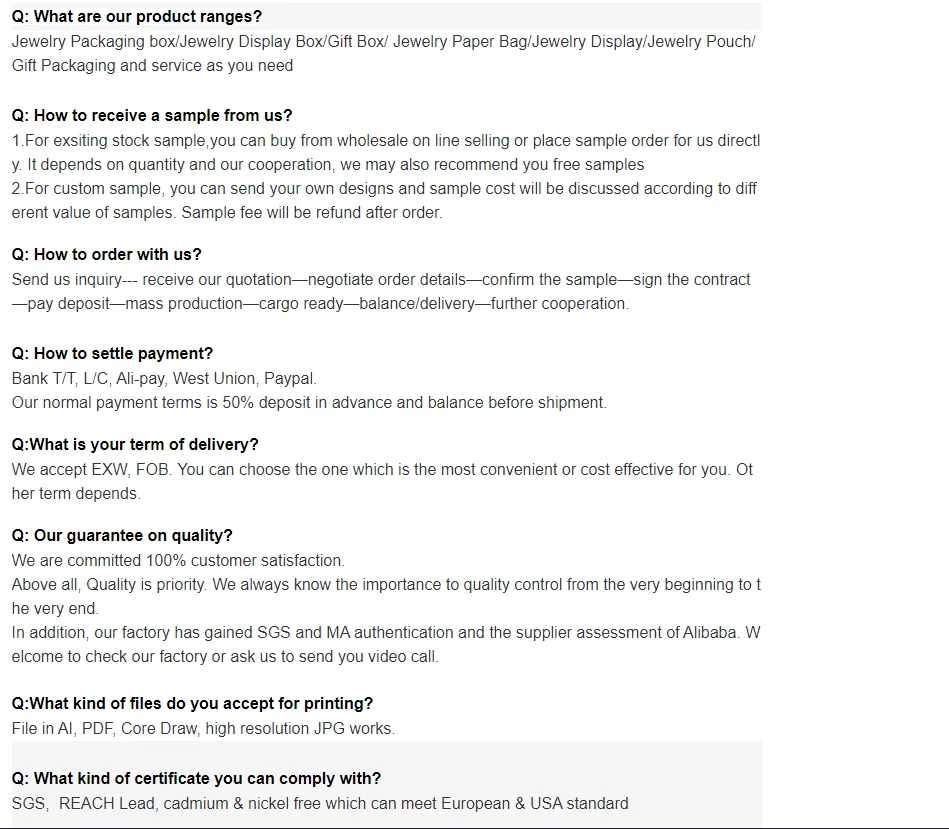
Task: Click 'What kind of certificate' question heading
Action: pos(196,778)
